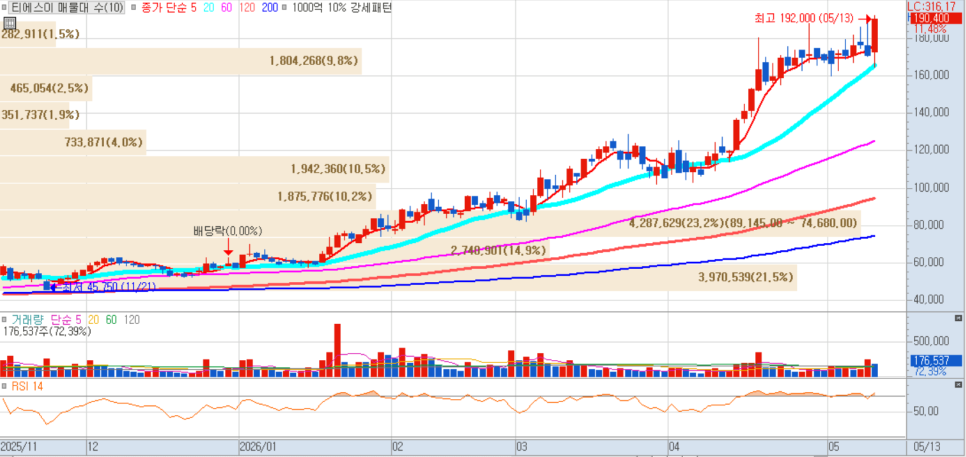This screenshot has height=457, width=966.
Task: Select the pink '120' moving average label in price pane
Action: (x=247, y=8)
